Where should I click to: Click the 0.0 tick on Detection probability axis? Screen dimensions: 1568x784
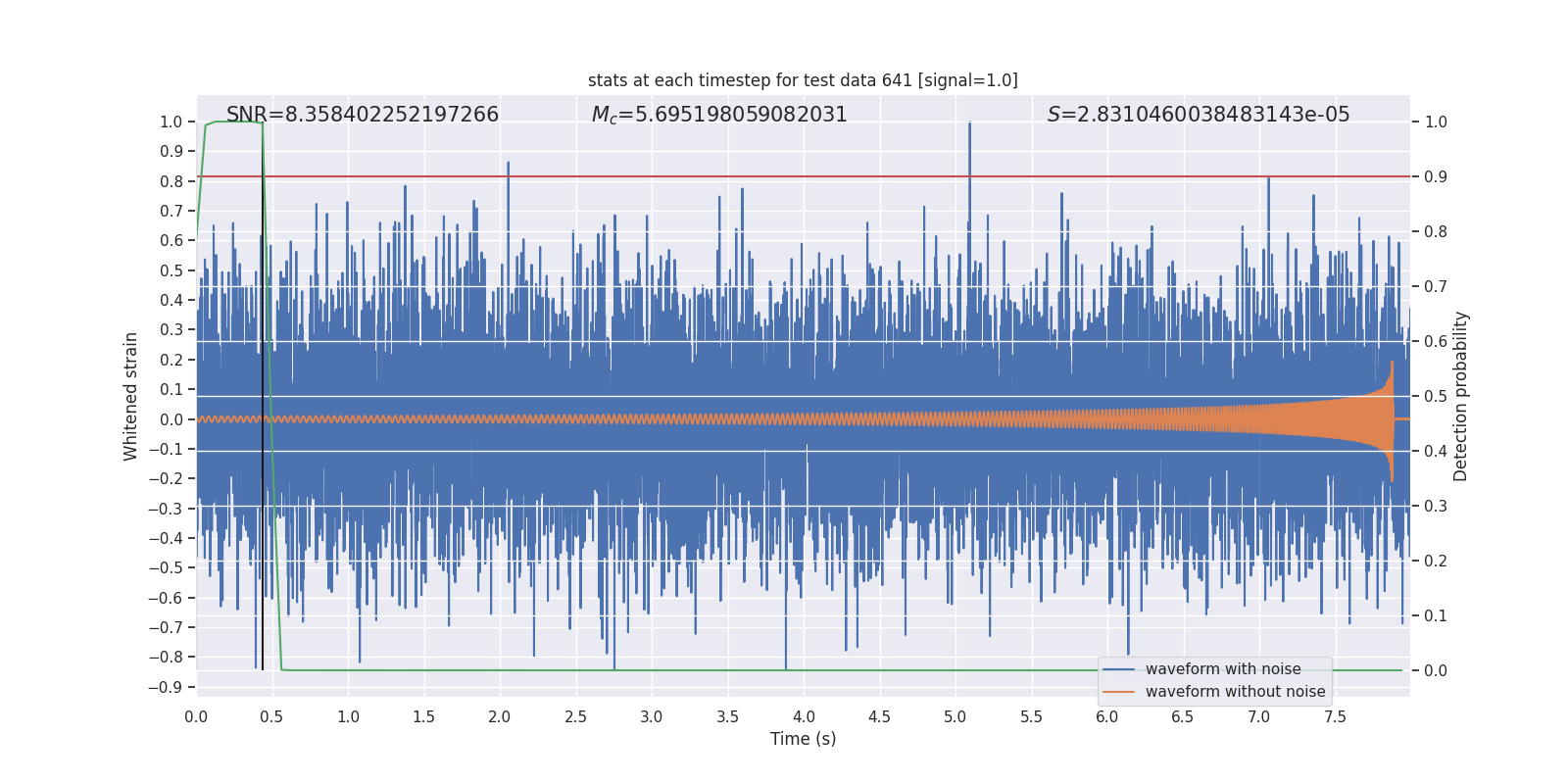(1436, 670)
